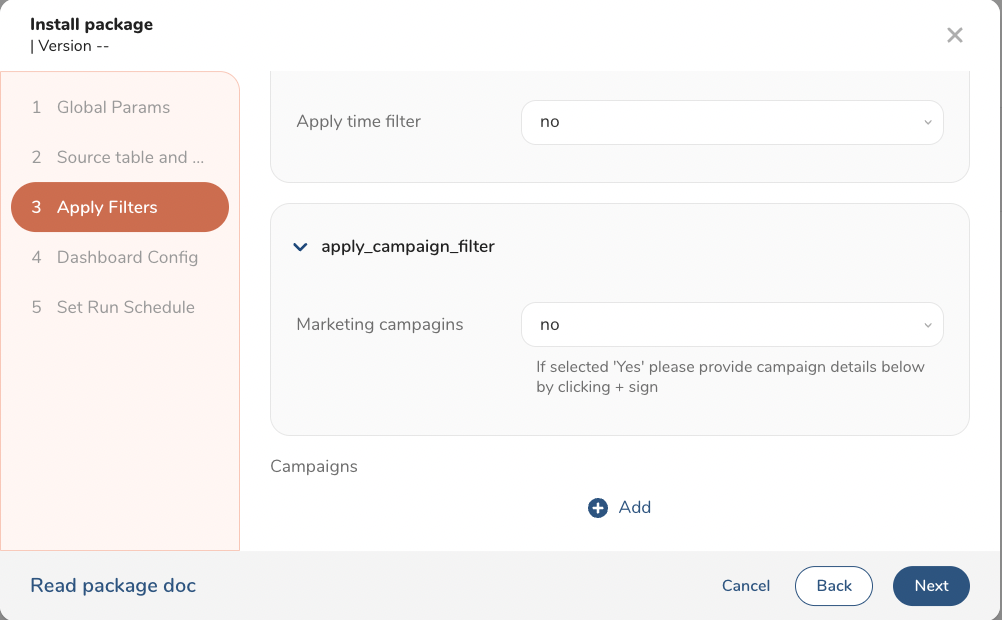Cancel the package installation

click(x=746, y=586)
